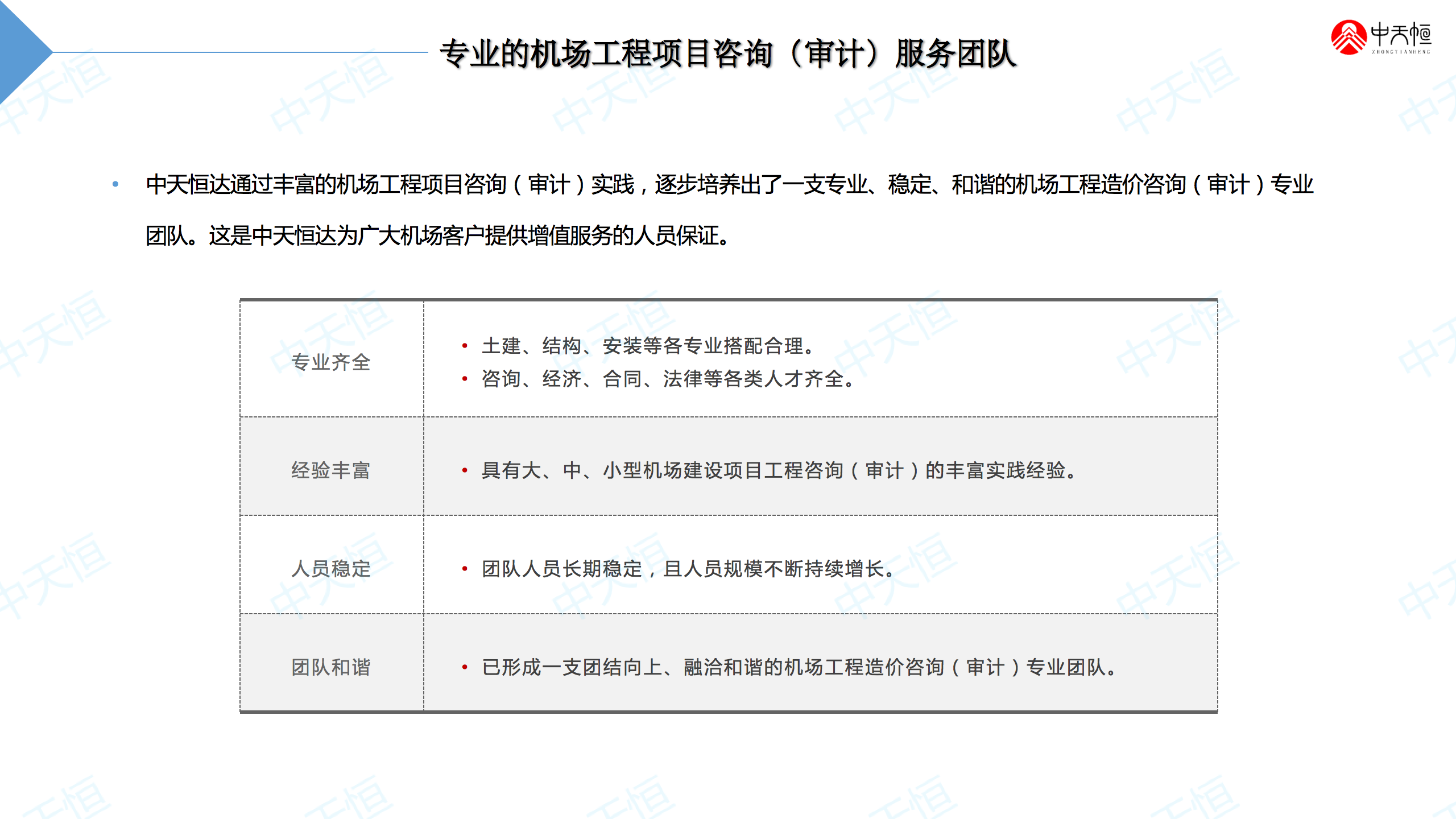Click the text about large, medium and small airport experience
The width and height of the screenshot is (1456, 819).
[779, 470]
